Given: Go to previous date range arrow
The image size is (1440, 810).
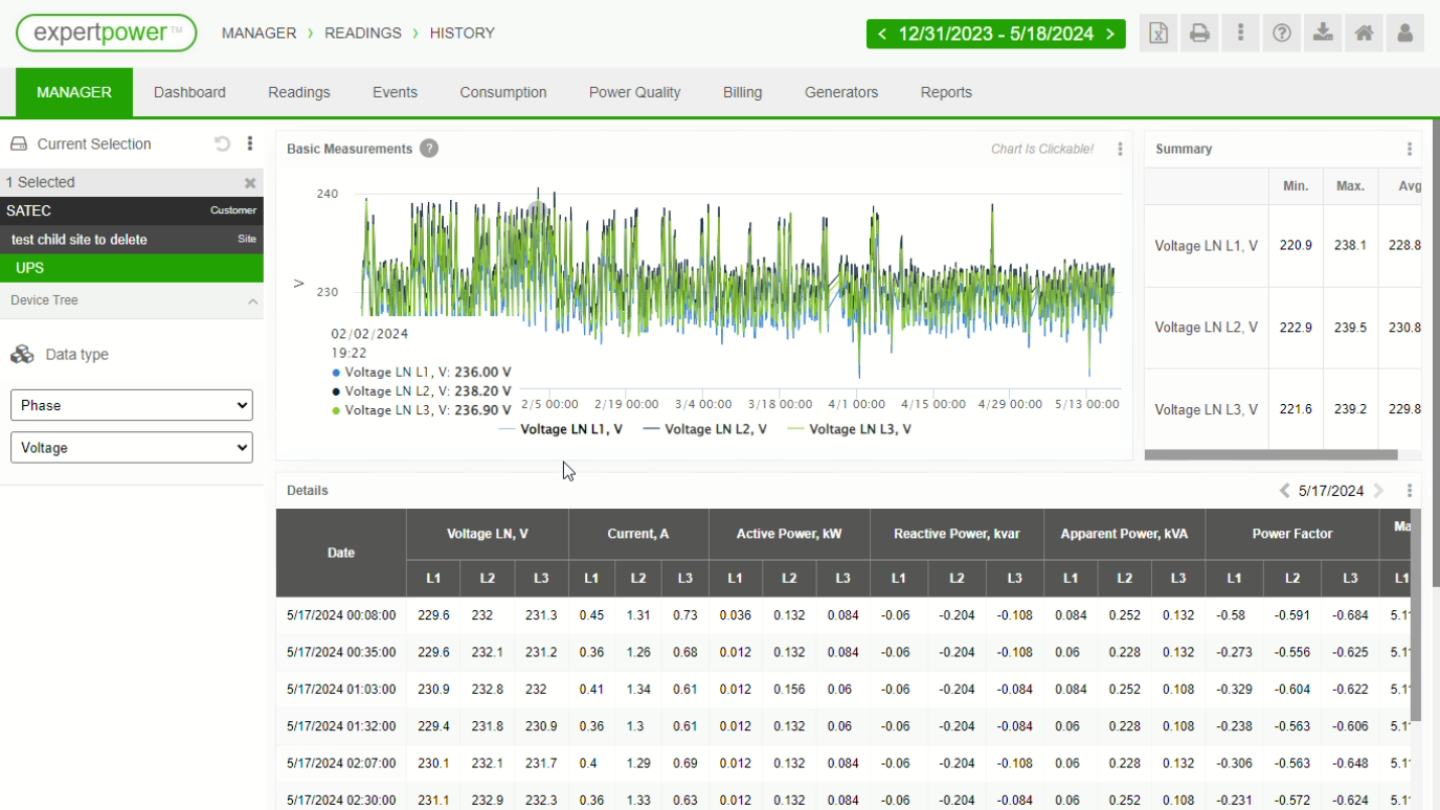Looking at the screenshot, I should [x=882, y=34].
